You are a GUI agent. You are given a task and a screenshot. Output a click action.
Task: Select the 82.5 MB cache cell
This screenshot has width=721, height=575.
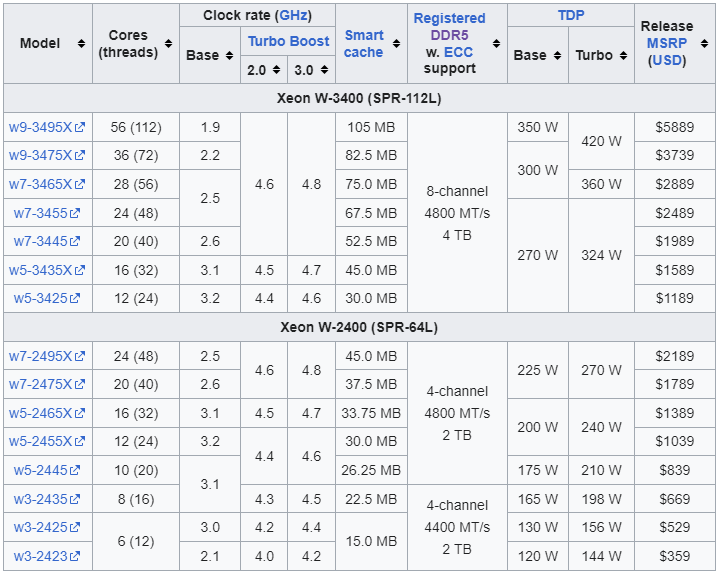(x=371, y=155)
